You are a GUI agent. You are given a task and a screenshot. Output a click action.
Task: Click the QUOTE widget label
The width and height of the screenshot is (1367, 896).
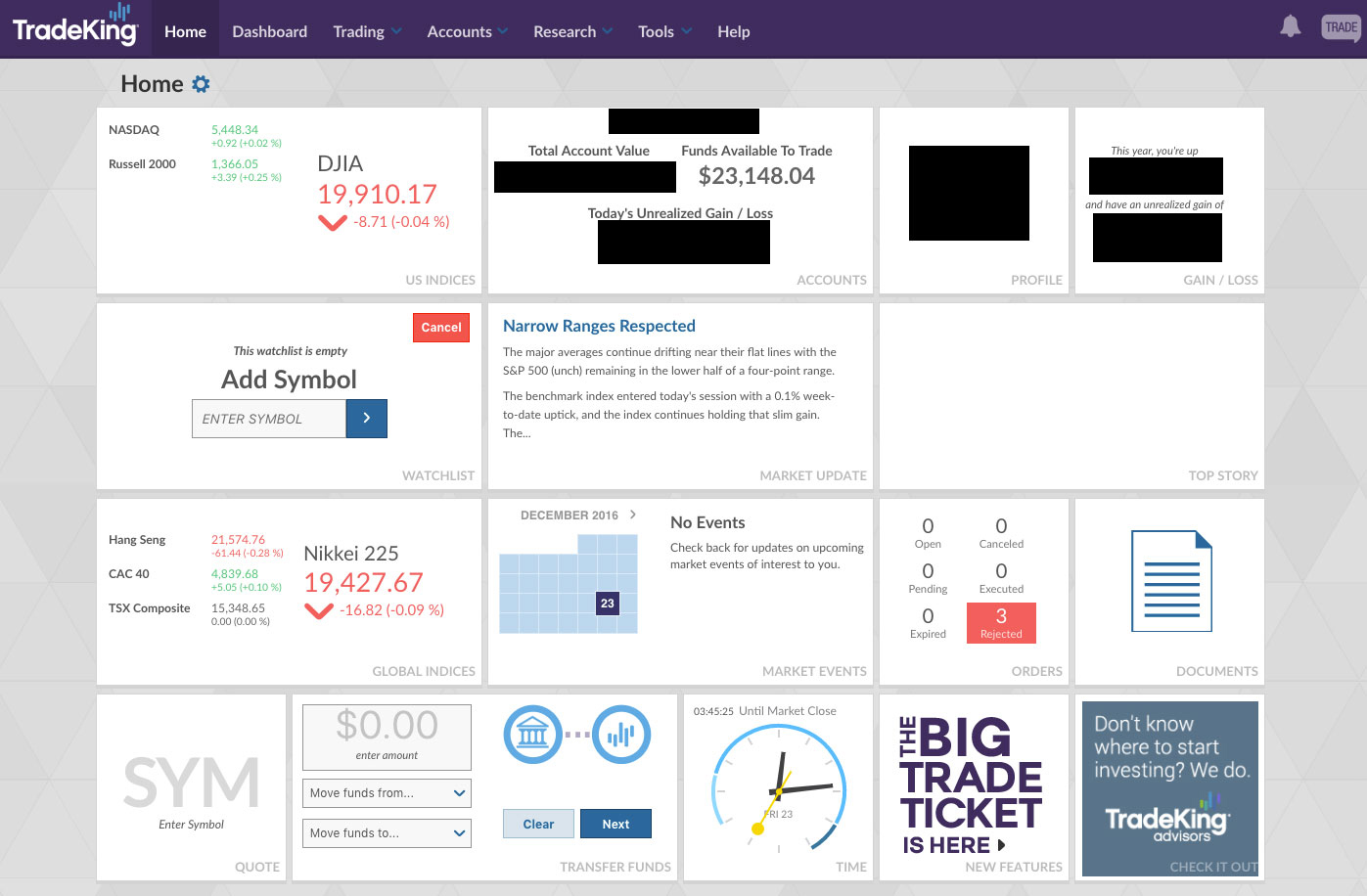(257, 867)
